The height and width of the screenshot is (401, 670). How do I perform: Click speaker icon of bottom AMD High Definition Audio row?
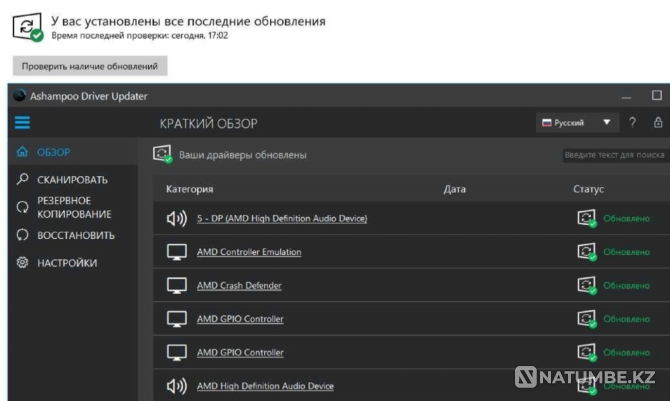176,386
